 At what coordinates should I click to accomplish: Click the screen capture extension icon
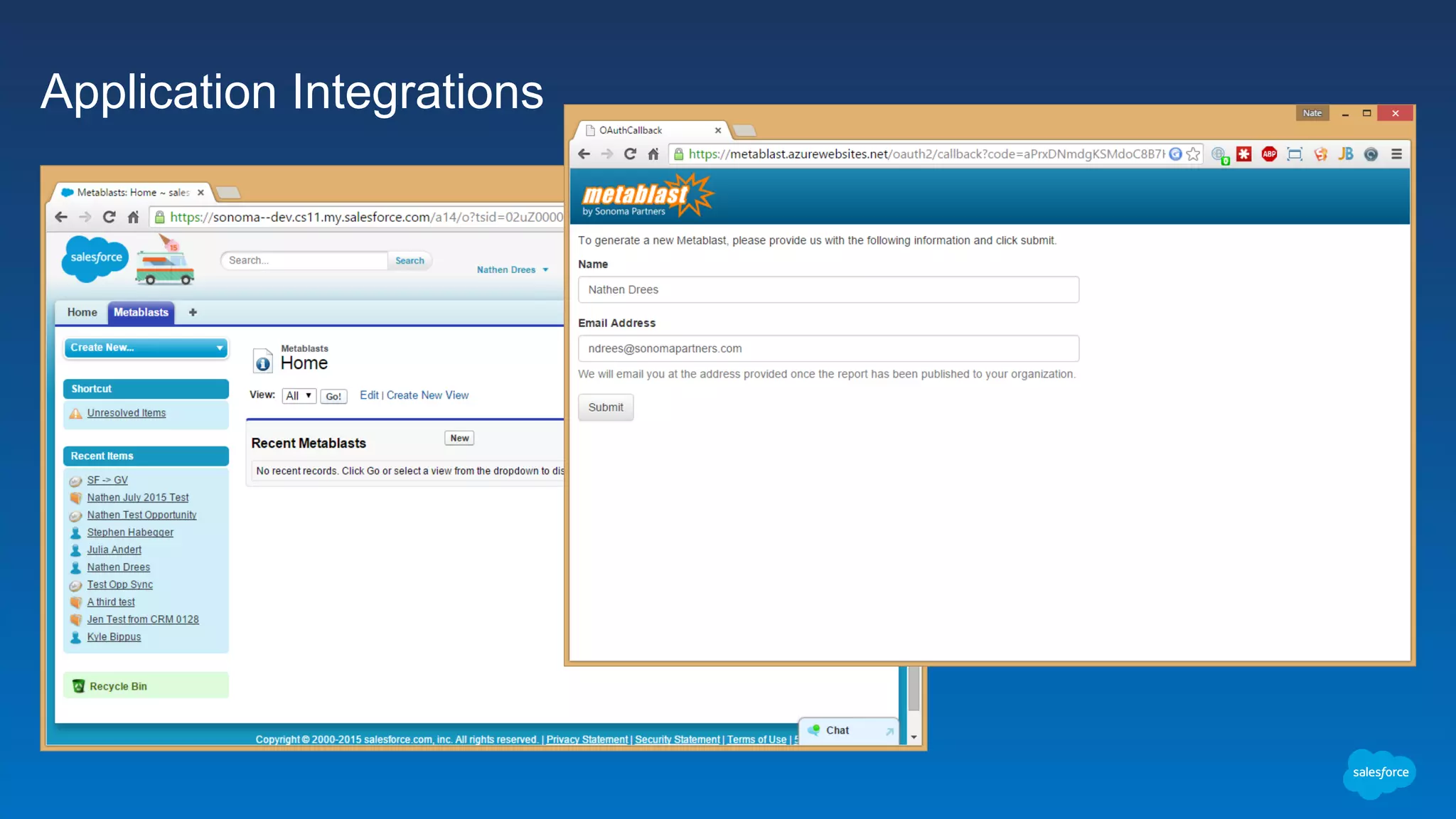pos(1295,154)
